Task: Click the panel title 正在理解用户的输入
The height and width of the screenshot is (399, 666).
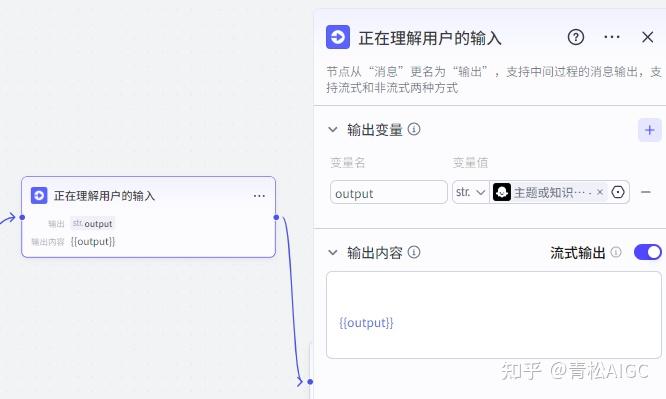Action: [x=430, y=38]
